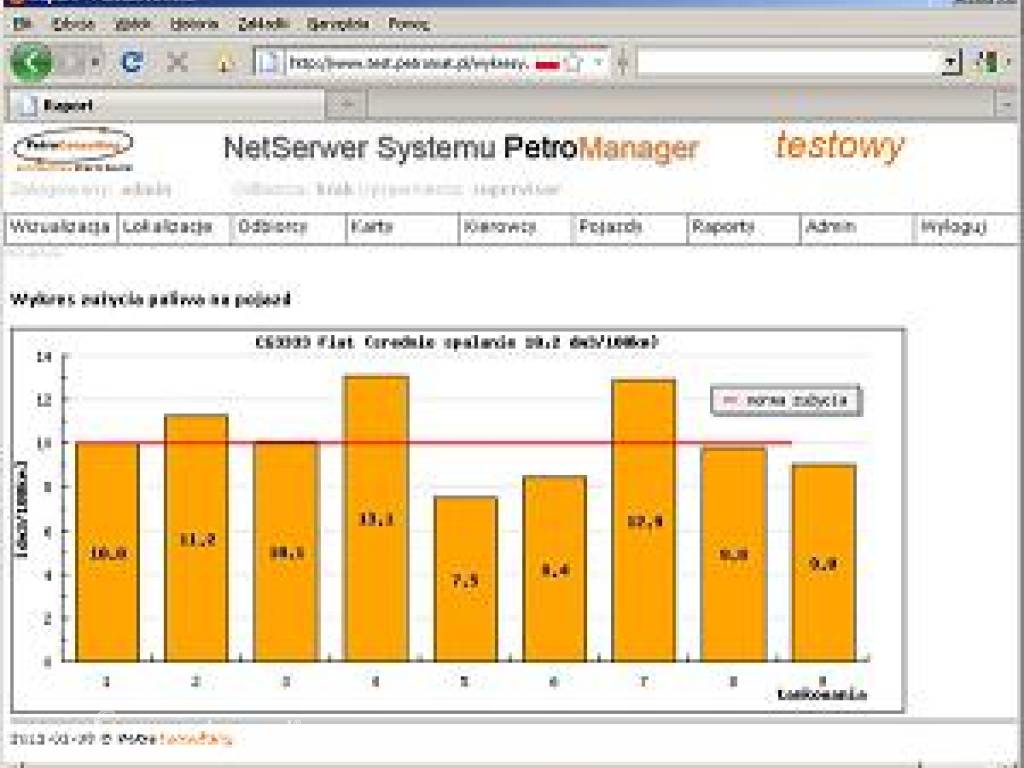1024x768 pixels.
Task: Click the page icon in the address bar
Action: click(270, 63)
